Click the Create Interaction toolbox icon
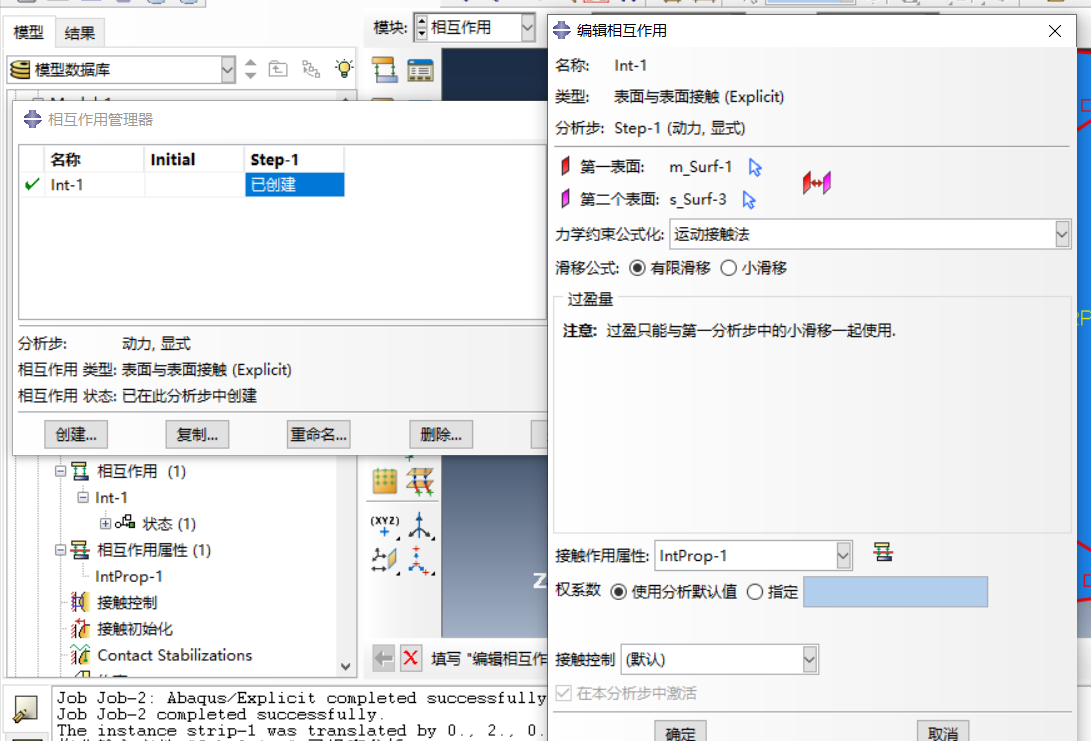This screenshot has height=741, width=1091. (385, 70)
